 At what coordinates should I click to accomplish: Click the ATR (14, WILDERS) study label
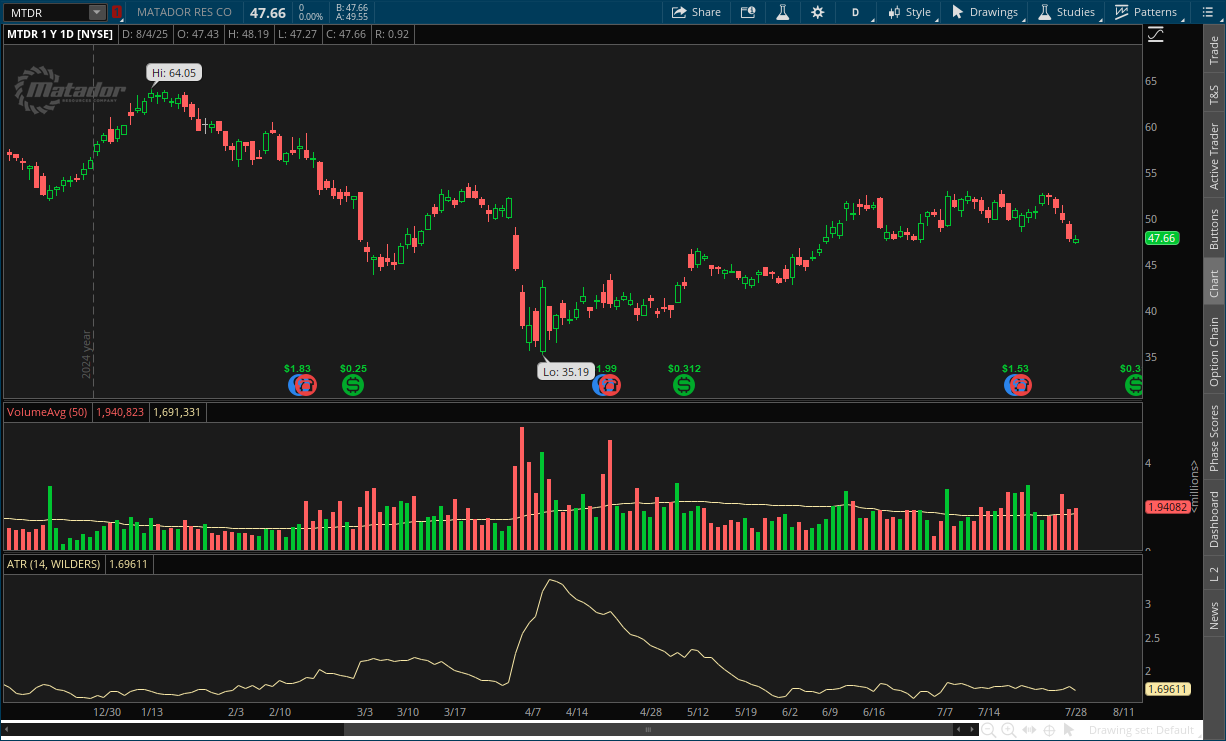[x=54, y=564]
